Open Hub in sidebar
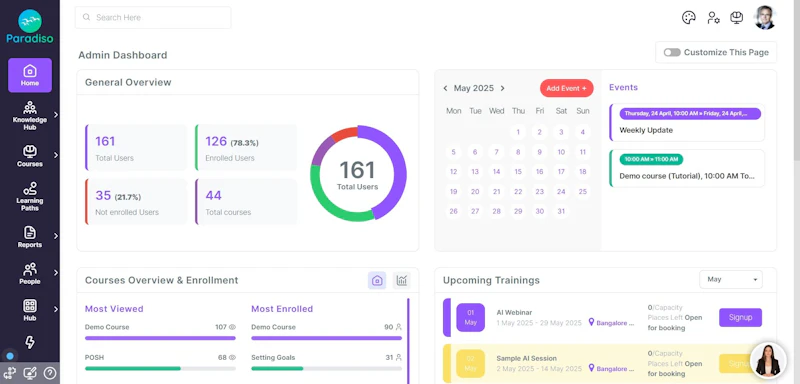This screenshot has height=384, width=800. click(30, 310)
